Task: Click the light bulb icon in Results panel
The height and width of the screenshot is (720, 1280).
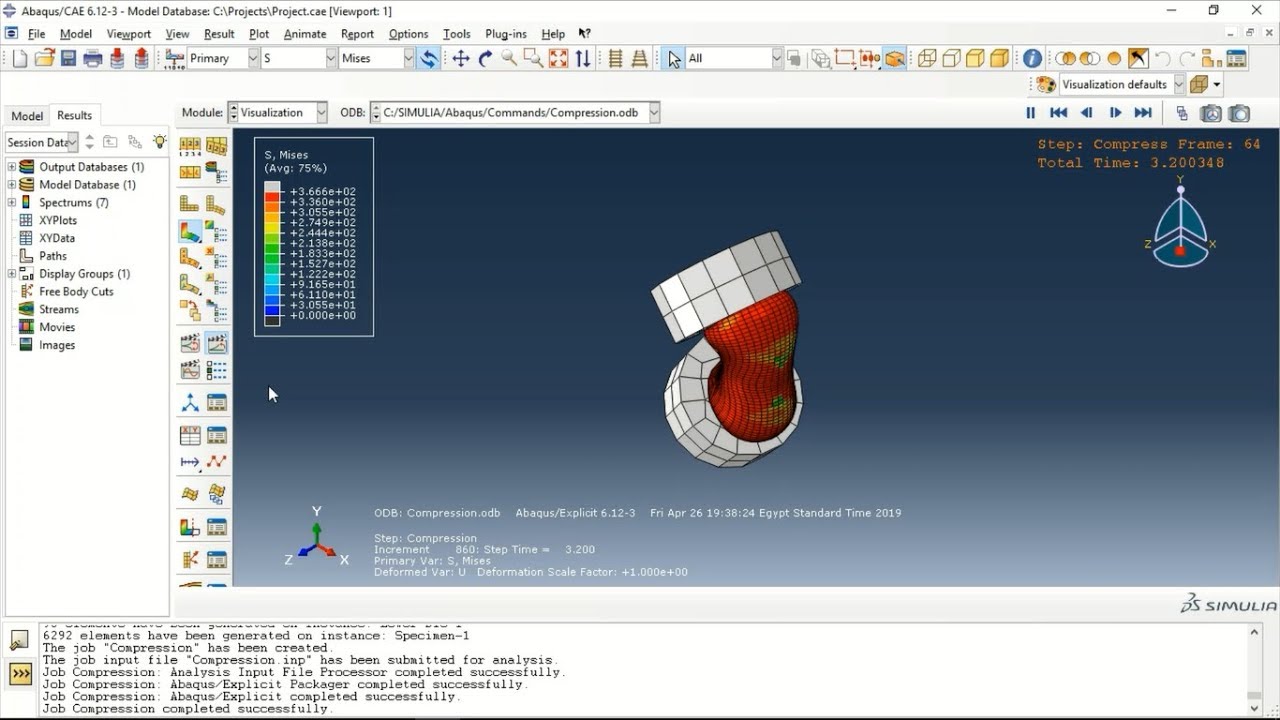Action: pyautogui.click(x=159, y=142)
